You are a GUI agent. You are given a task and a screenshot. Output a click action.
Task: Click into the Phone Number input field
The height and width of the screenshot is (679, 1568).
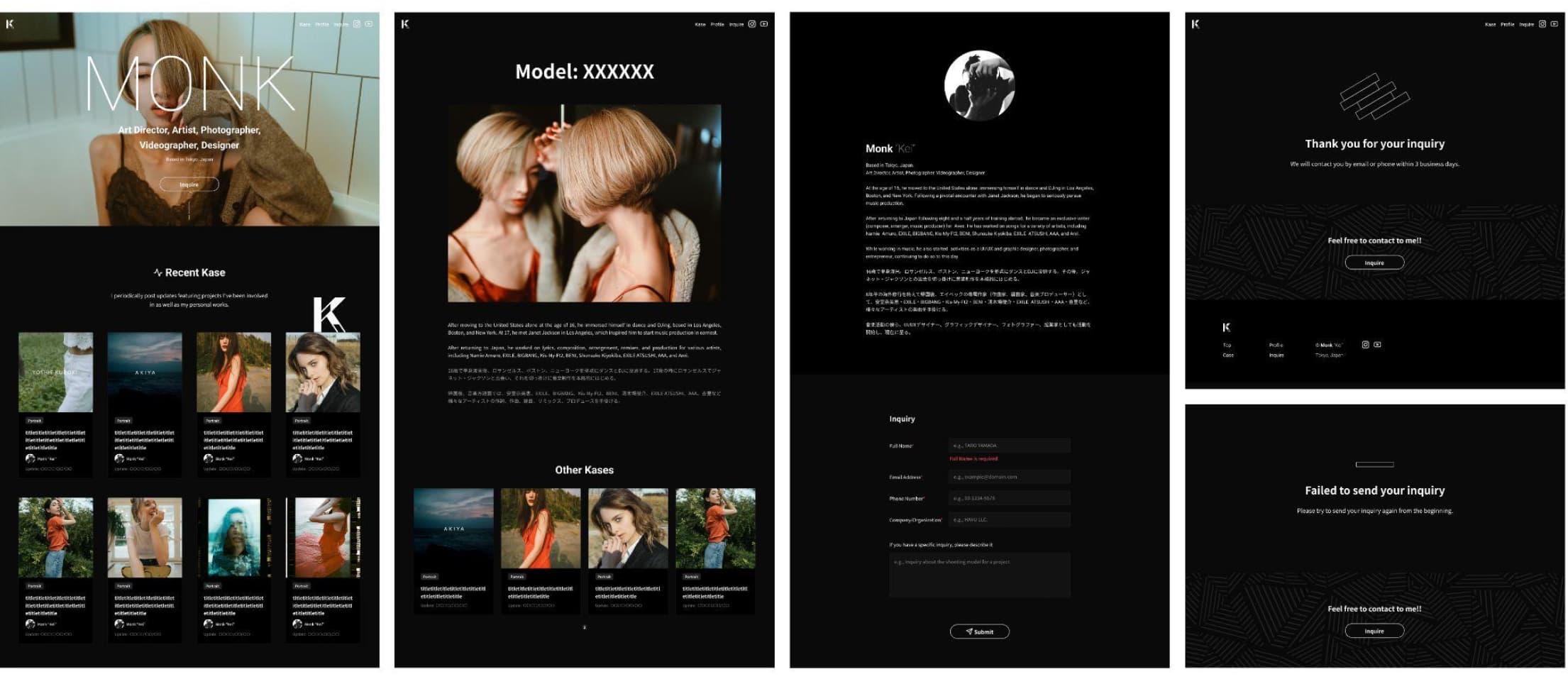[x=1009, y=498]
